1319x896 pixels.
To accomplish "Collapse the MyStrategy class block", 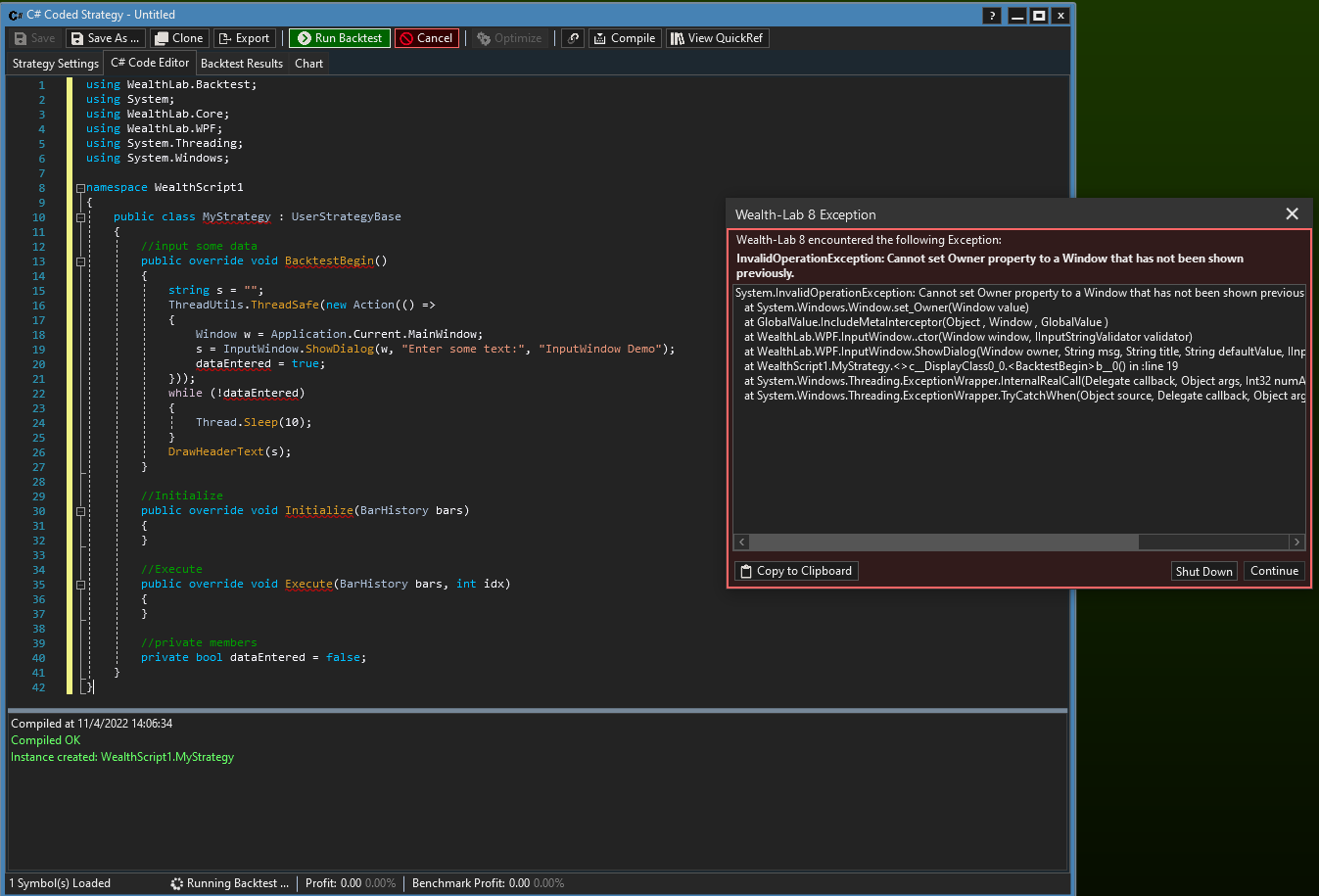I will point(80,217).
